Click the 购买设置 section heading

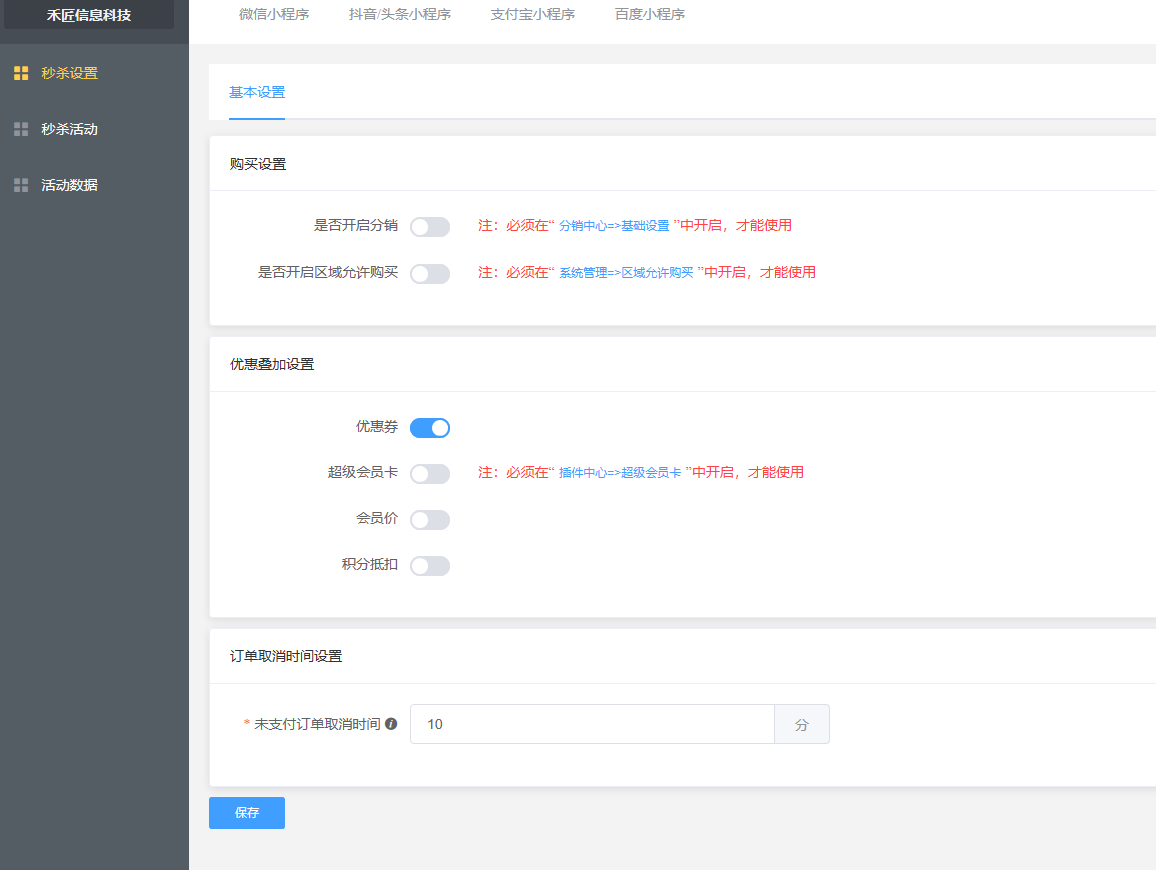258,164
